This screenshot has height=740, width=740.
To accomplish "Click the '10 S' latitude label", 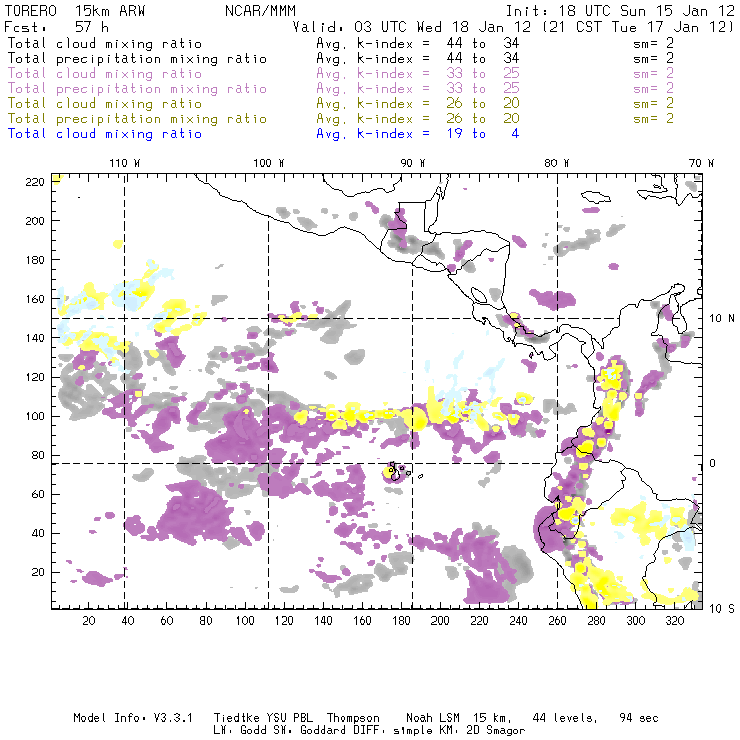I will (x=722, y=609).
